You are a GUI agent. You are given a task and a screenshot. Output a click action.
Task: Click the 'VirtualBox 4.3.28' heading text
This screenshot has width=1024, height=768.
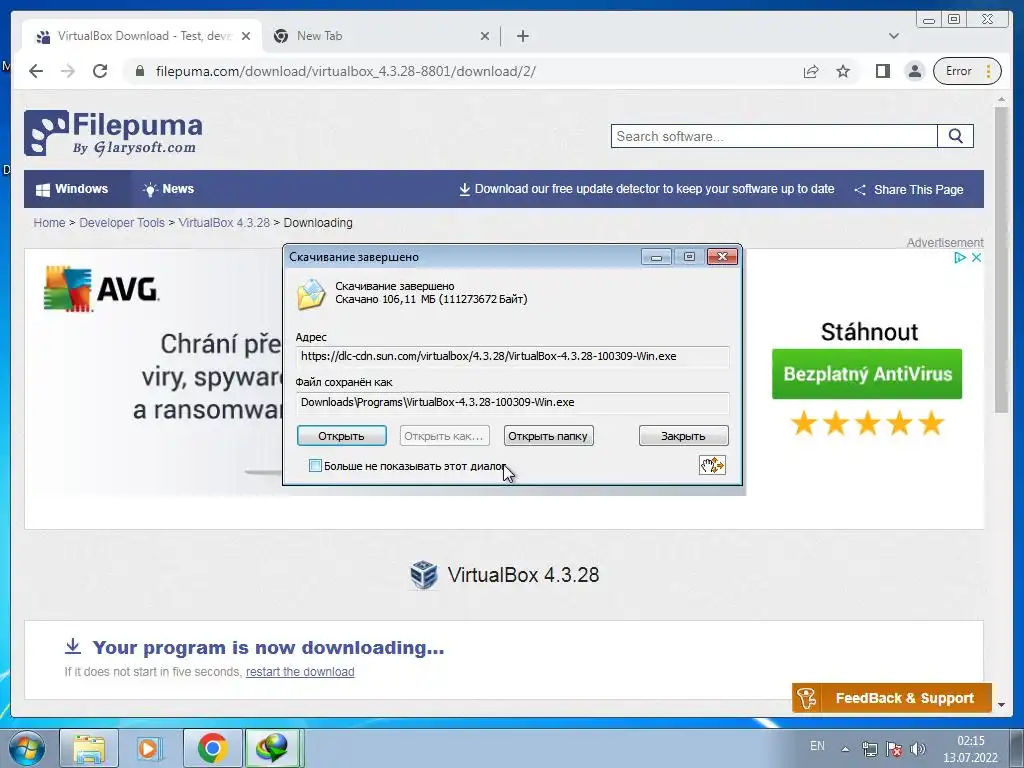pos(523,575)
